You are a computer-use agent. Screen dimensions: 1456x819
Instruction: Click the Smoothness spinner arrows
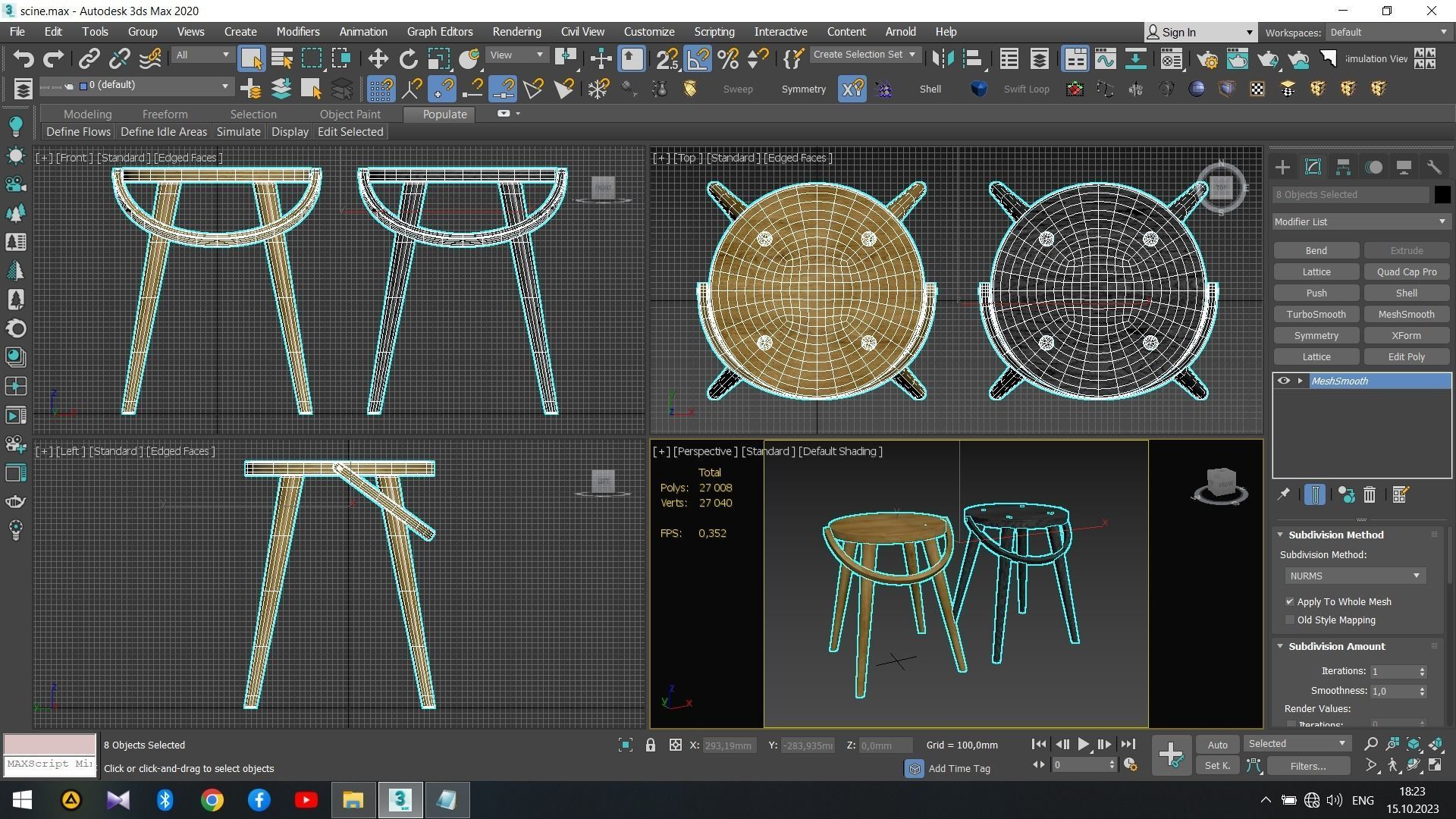click(1422, 691)
